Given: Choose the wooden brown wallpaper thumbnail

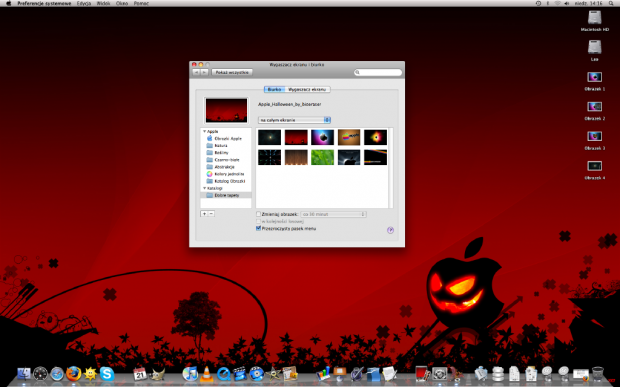Looking at the screenshot, I should (x=296, y=157).
